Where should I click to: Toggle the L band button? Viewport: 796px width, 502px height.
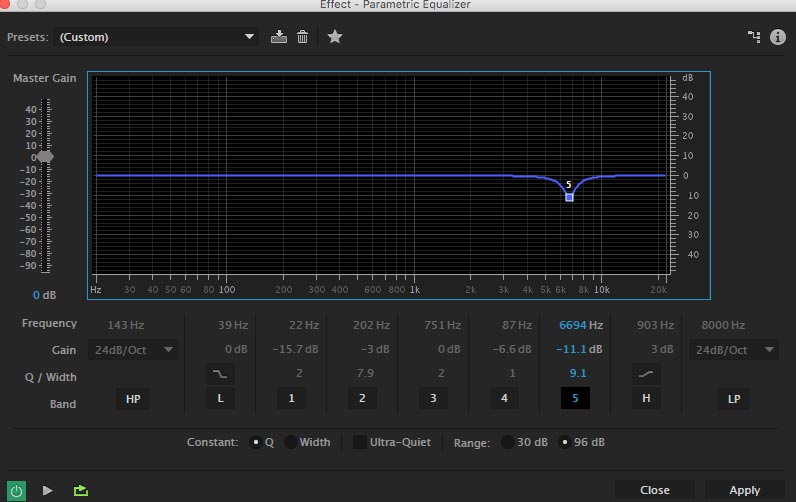[220, 398]
